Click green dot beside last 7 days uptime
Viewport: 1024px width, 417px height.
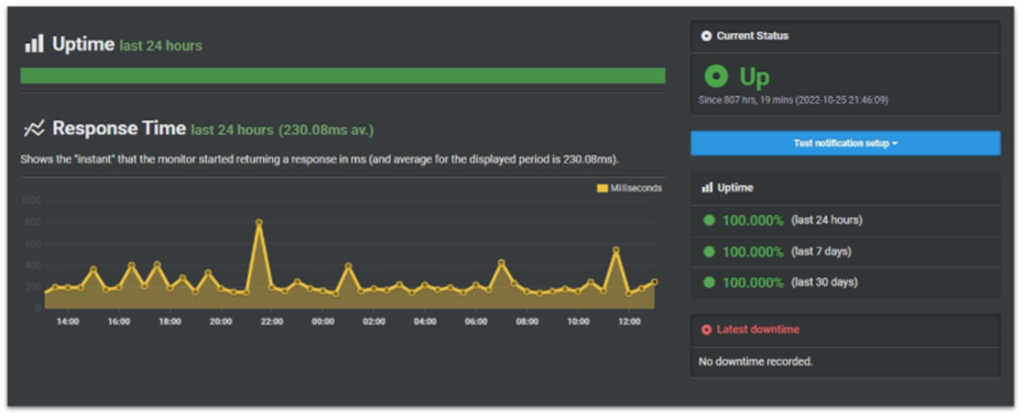(x=709, y=251)
